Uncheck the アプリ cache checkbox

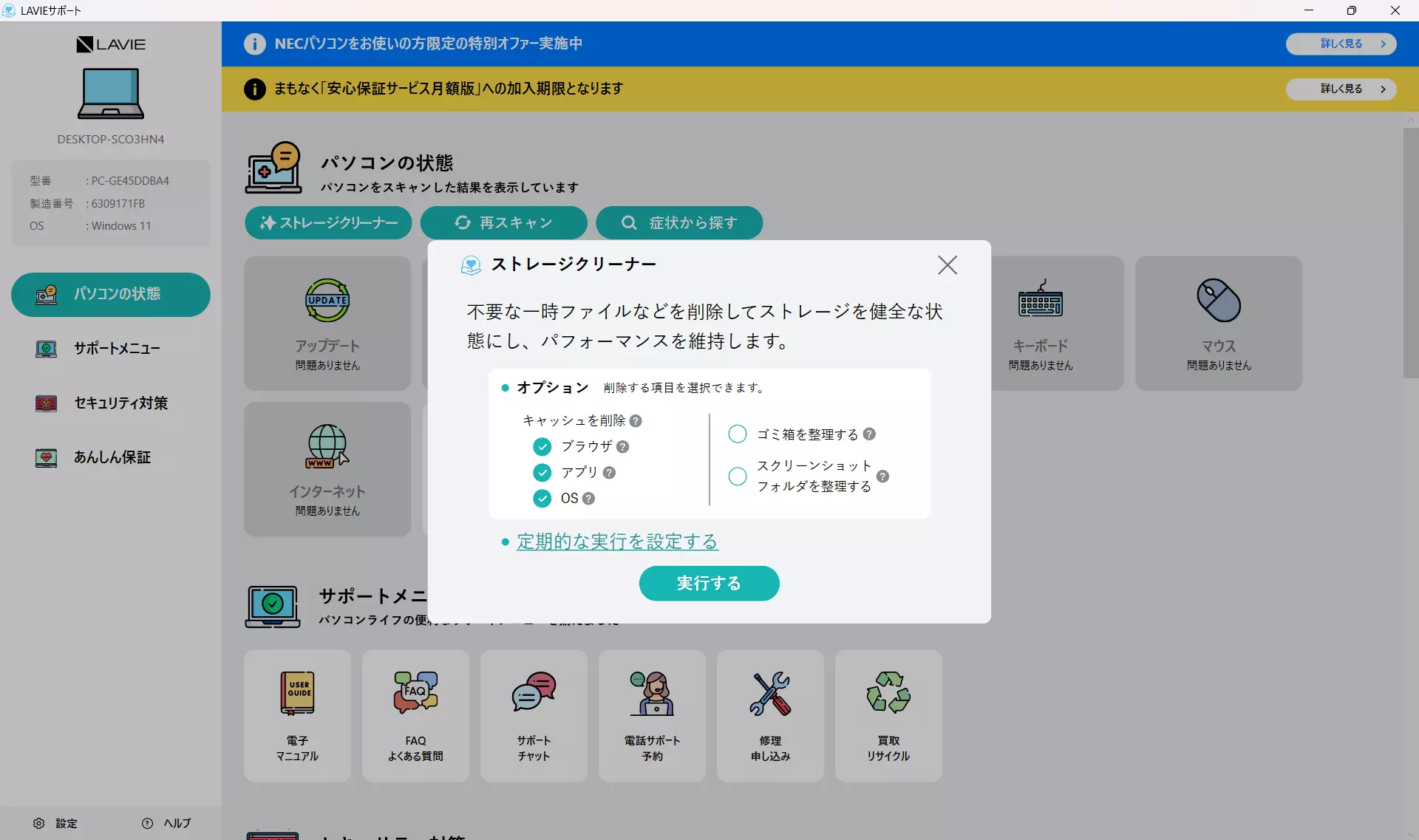pos(542,473)
